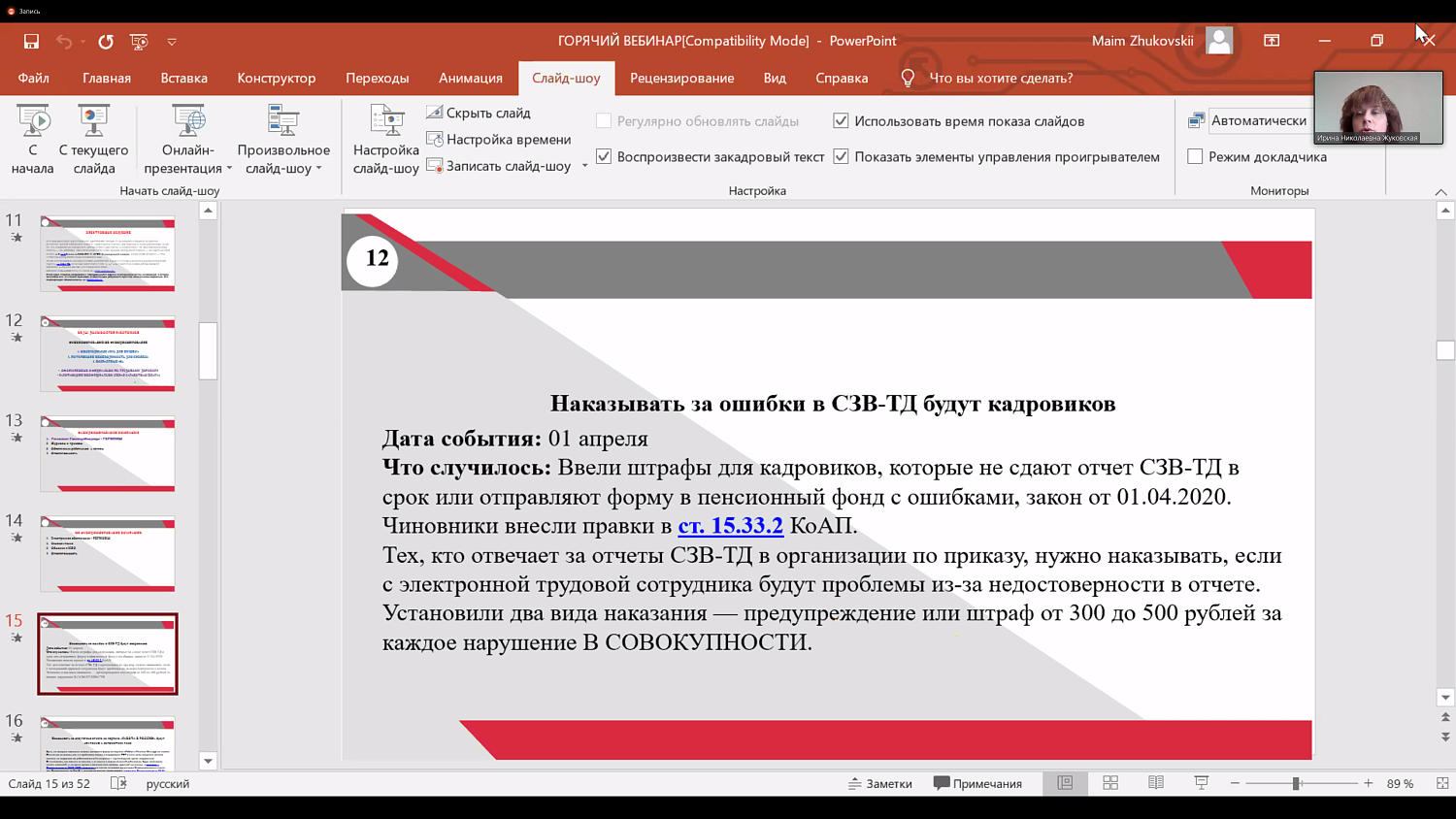1456x819 pixels.
Task: Click the lightbulb tell-me icon
Action: click(908, 78)
